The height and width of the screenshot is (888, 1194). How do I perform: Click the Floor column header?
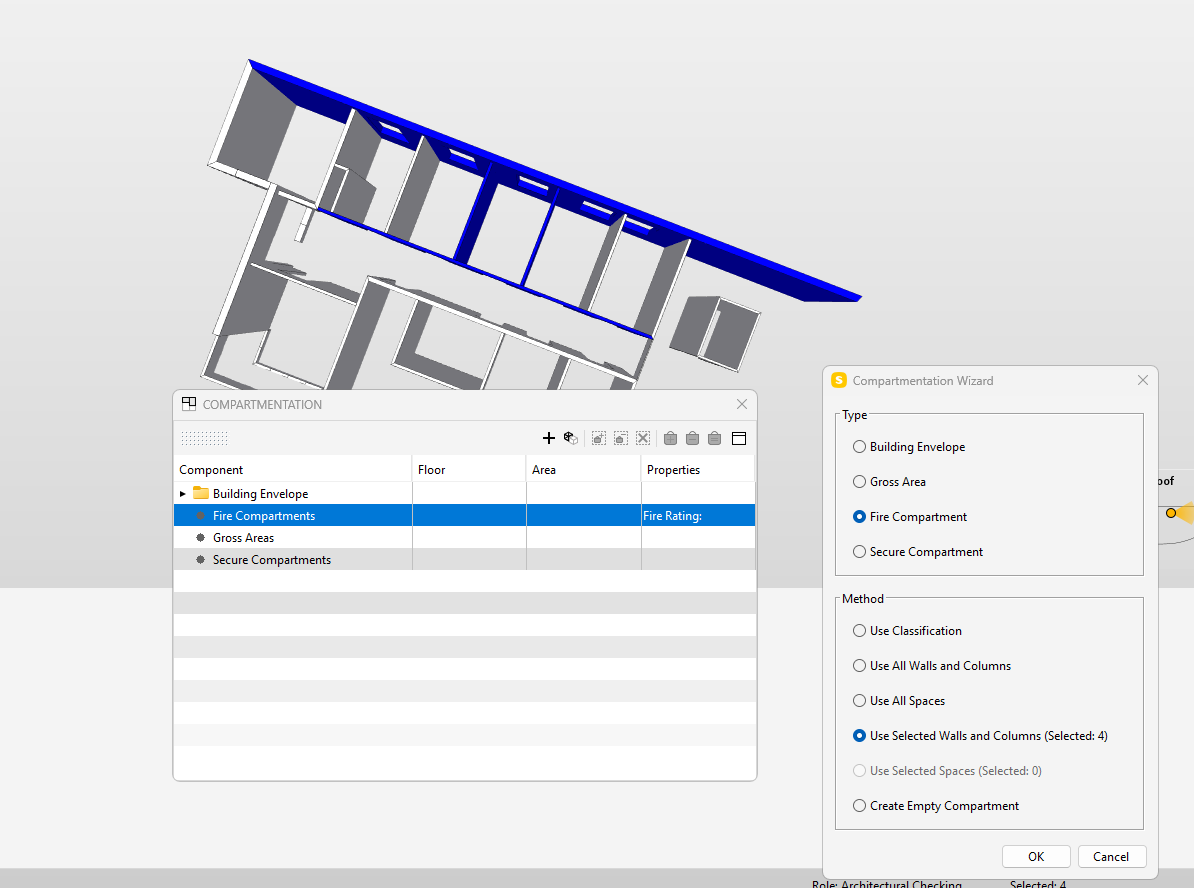point(469,469)
